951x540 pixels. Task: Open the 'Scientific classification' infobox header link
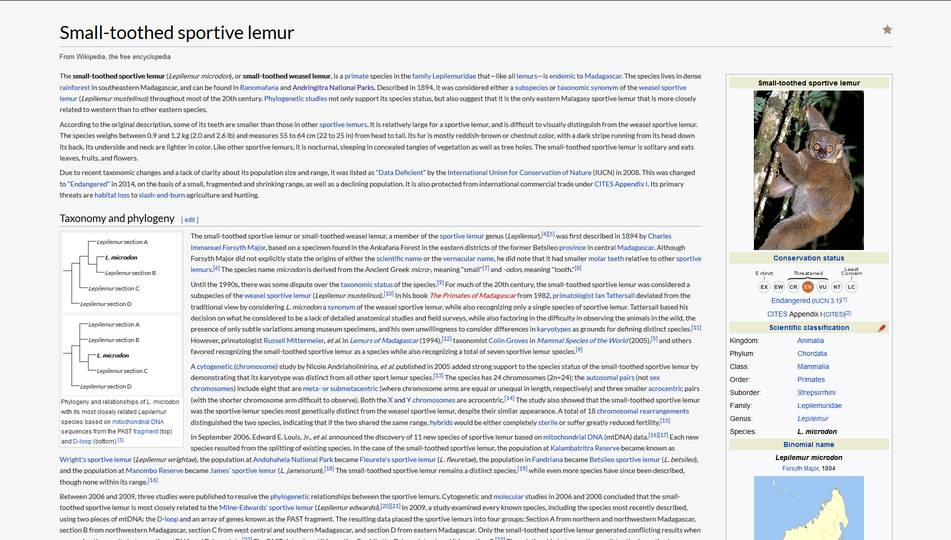click(808, 328)
